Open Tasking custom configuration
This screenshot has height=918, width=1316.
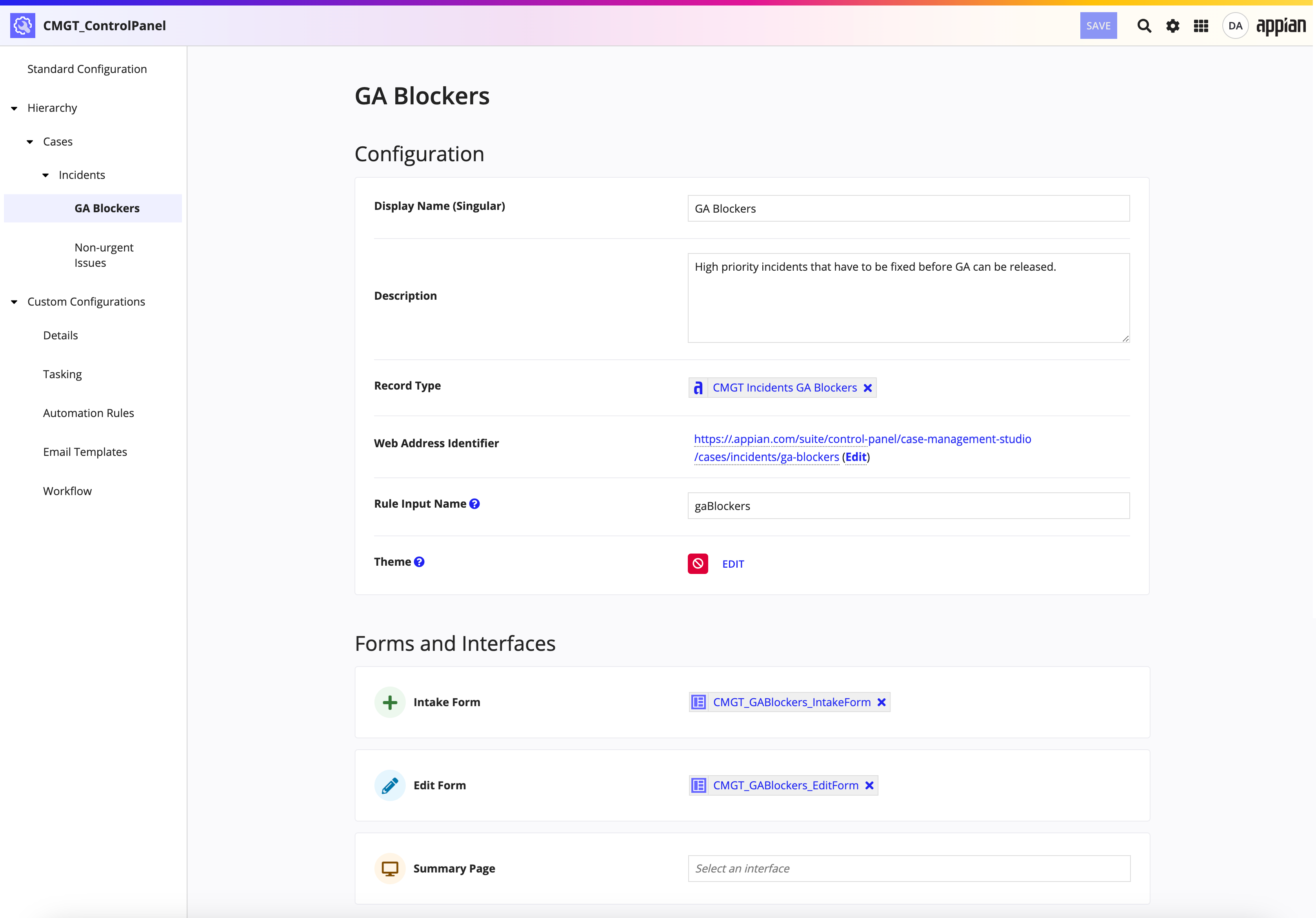[62, 374]
